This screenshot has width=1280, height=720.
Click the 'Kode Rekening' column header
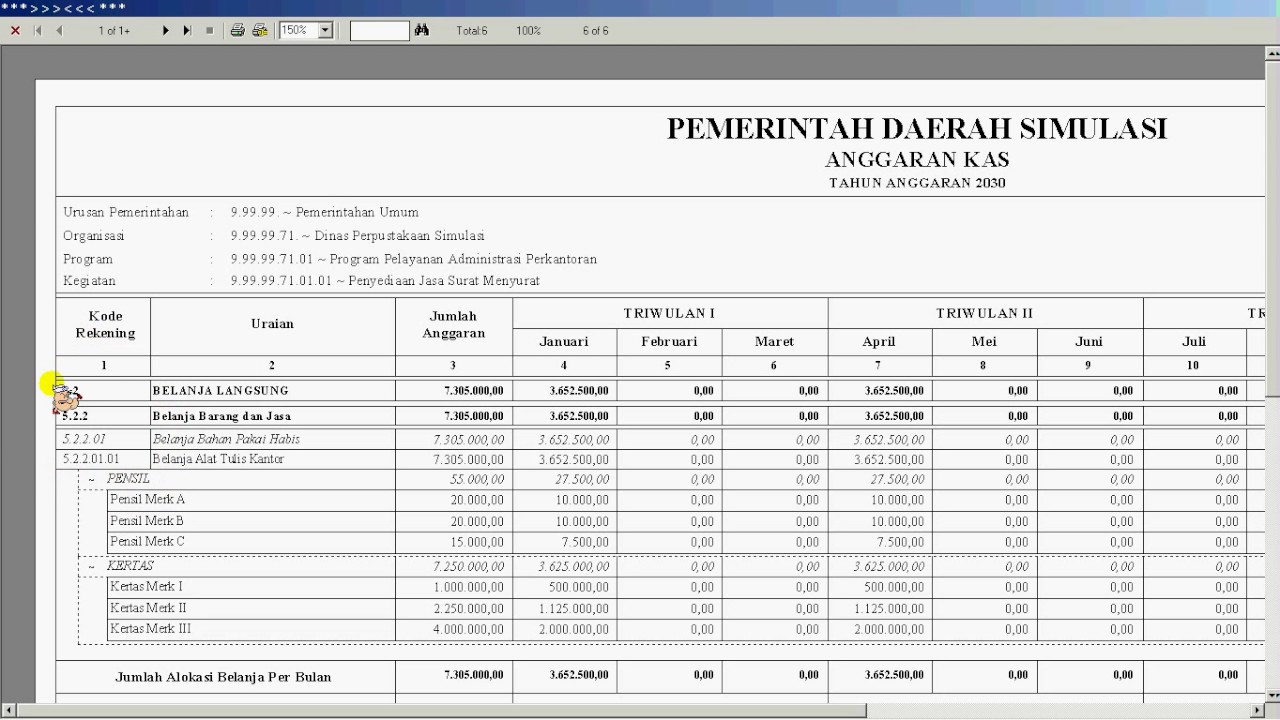pos(104,325)
